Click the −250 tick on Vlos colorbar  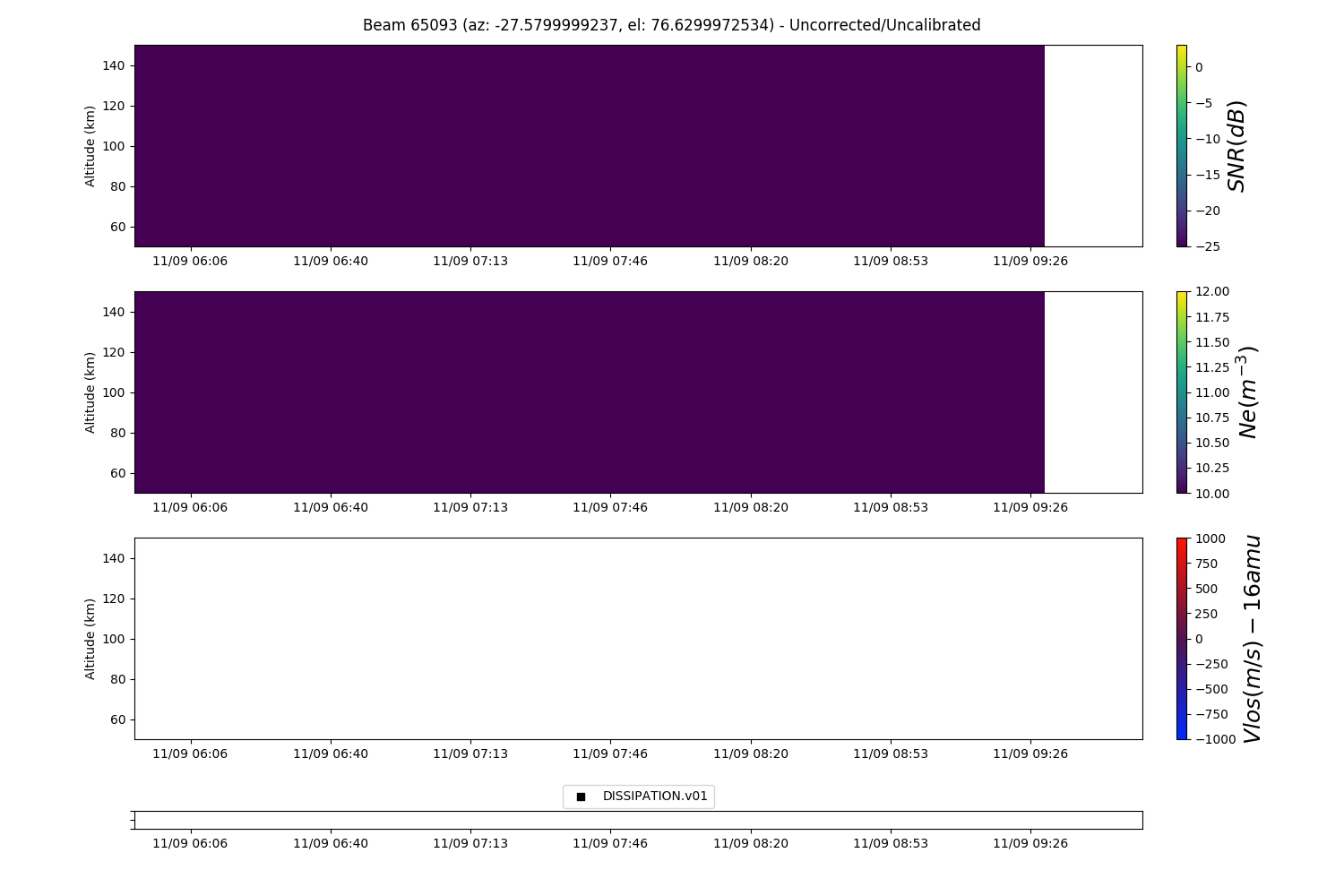click(x=1210, y=664)
